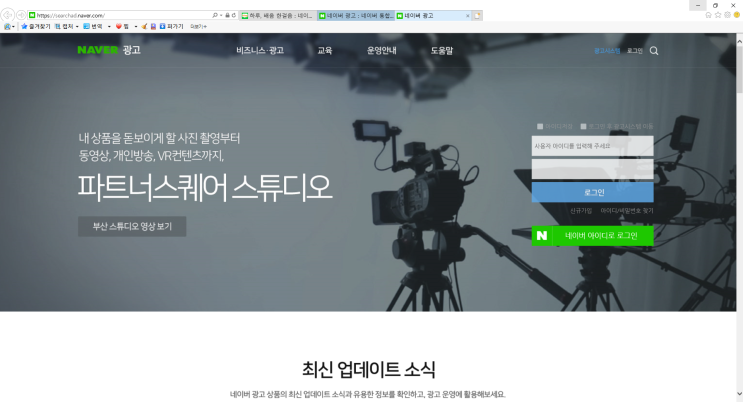This screenshot has width=743, height=402.
Task: Click the 퍼가기 toolbar item
Action: coord(172,27)
